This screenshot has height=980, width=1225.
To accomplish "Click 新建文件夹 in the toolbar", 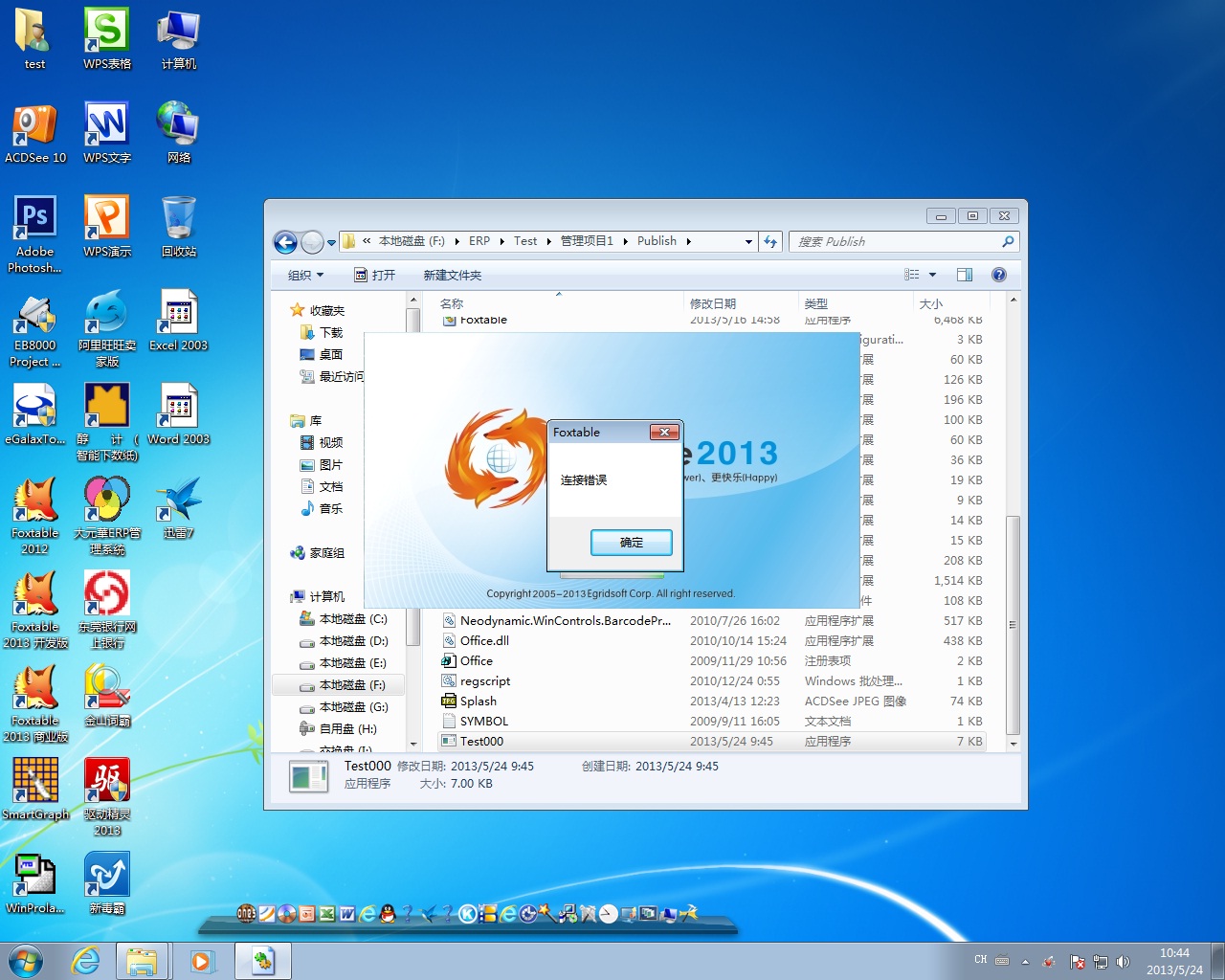I will click(452, 275).
